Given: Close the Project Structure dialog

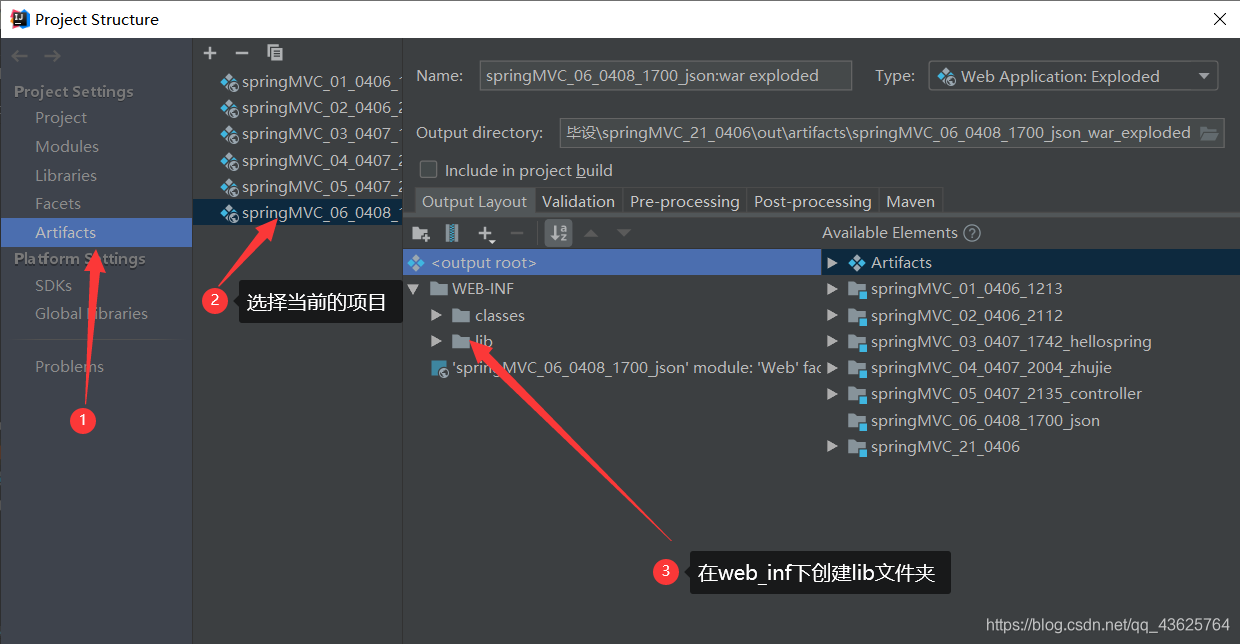Looking at the screenshot, I should [x=1219, y=19].
